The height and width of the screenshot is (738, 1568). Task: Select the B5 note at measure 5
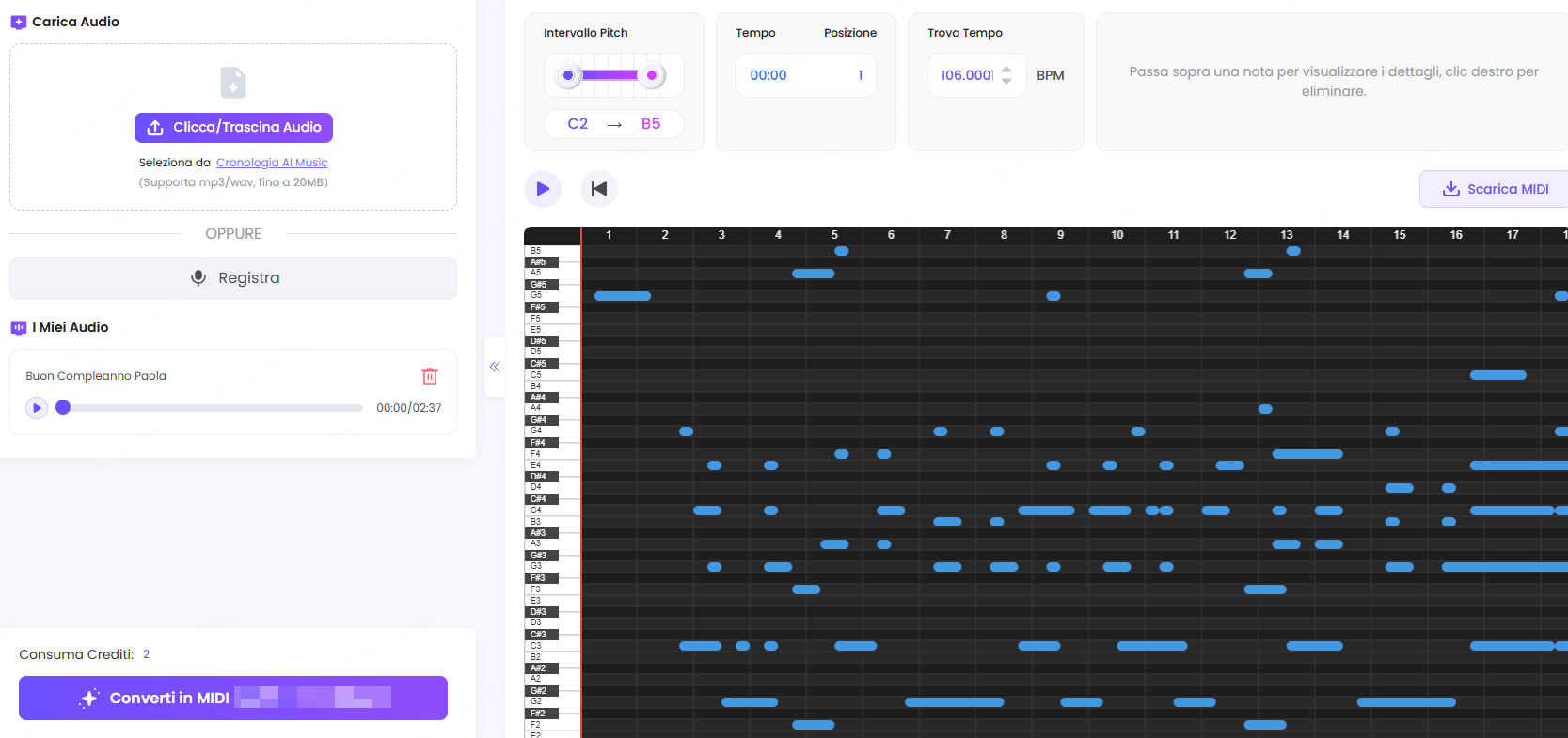(842, 251)
